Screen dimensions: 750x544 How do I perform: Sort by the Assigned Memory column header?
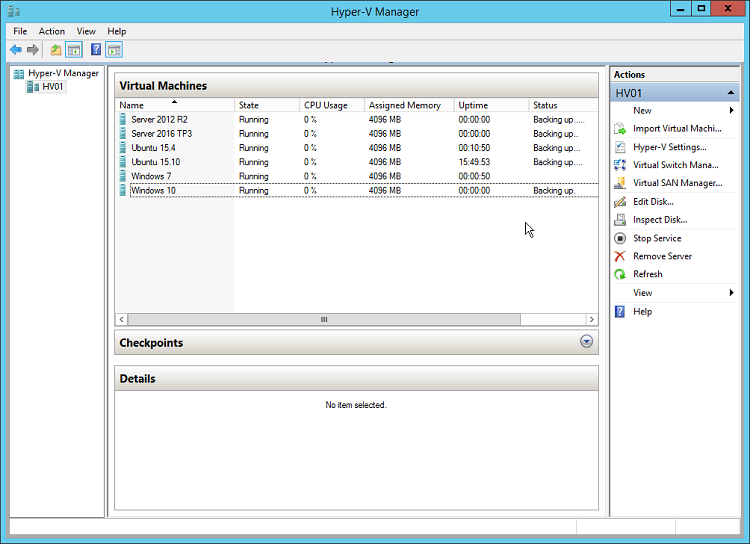click(409, 105)
